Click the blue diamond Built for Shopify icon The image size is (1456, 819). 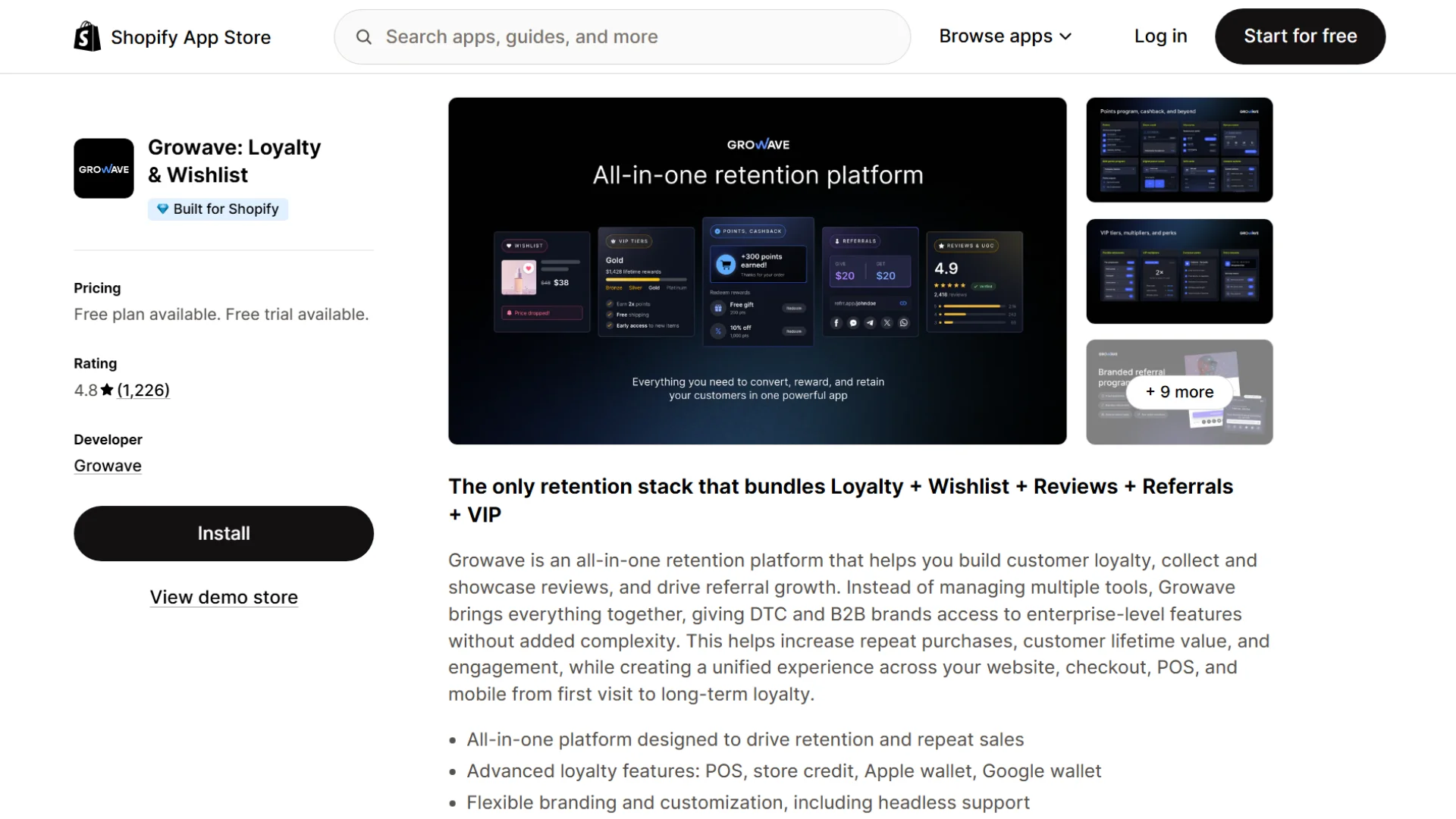tap(162, 209)
